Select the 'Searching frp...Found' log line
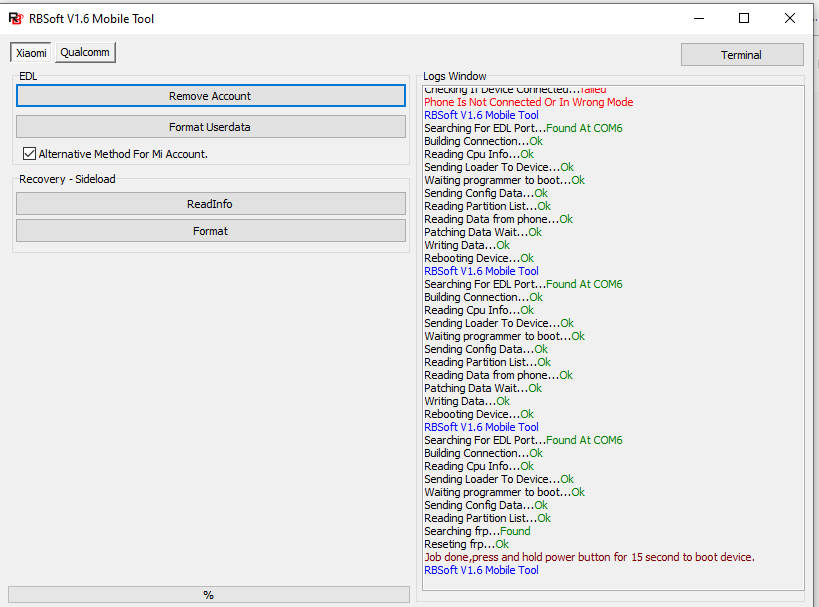Viewport: 819px width, 607px height. [x=477, y=531]
